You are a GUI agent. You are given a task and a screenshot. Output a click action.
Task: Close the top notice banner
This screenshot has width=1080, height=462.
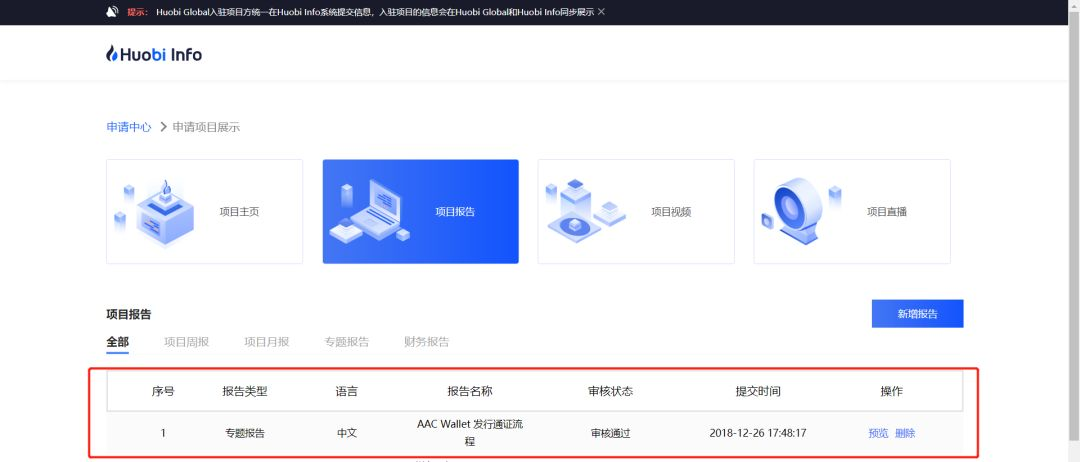[601, 12]
